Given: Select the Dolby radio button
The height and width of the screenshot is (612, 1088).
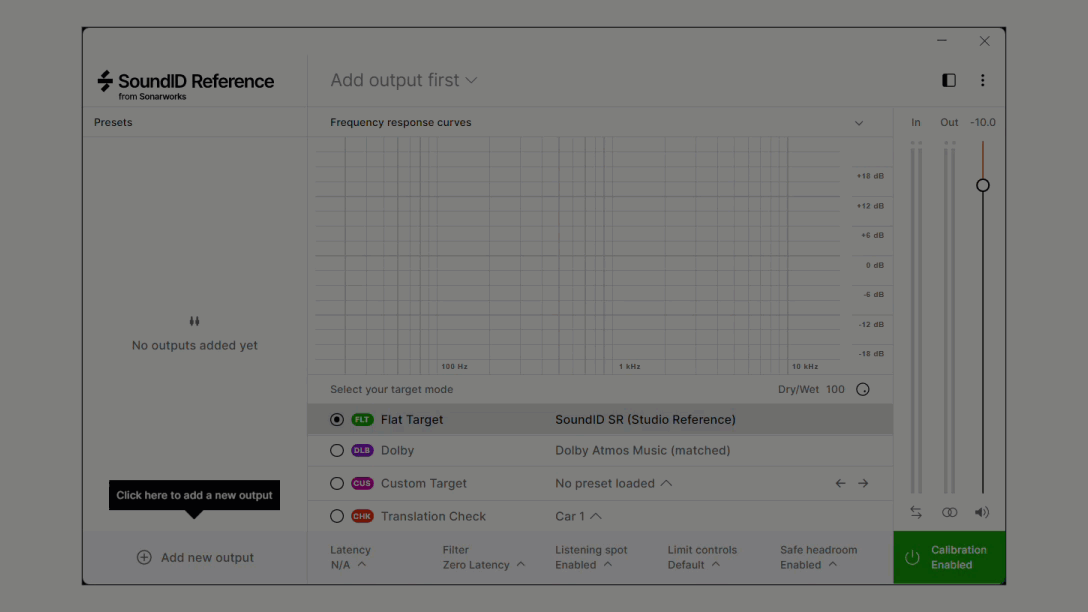Looking at the screenshot, I should [337, 450].
